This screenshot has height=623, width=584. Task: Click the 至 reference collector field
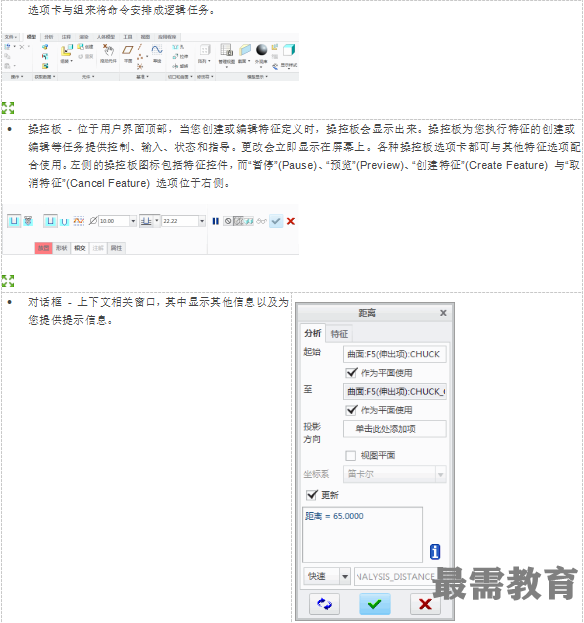(x=394, y=391)
